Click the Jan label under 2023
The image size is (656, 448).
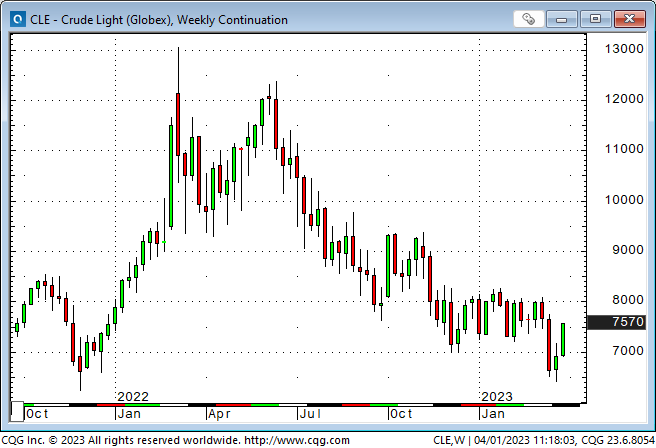[492, 414]
